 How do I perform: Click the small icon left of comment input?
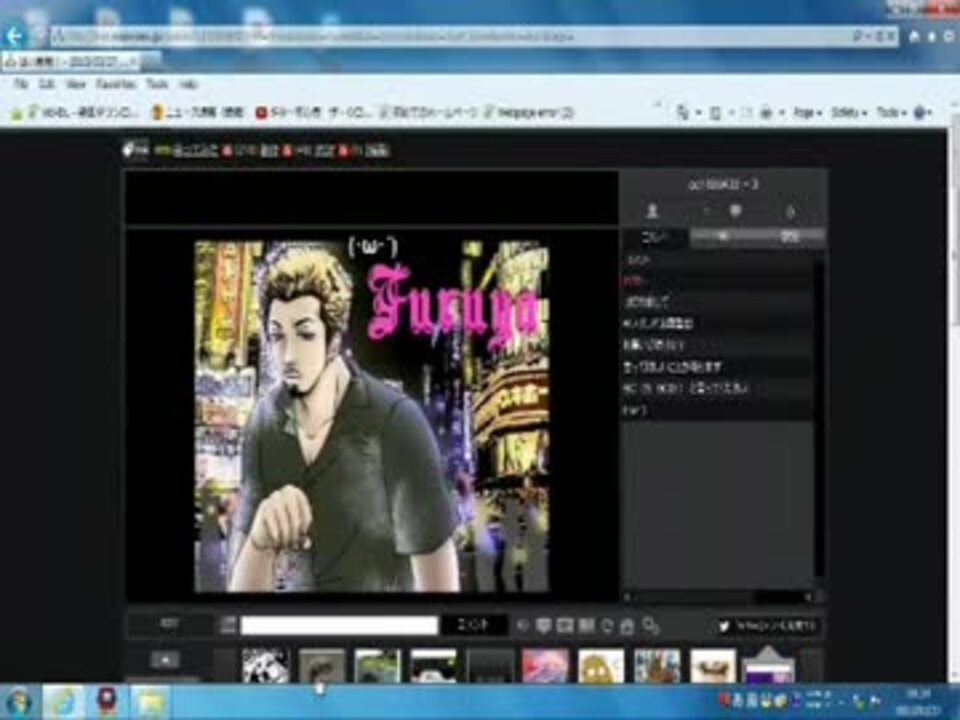pyautogui.click(x=228, y=625)
